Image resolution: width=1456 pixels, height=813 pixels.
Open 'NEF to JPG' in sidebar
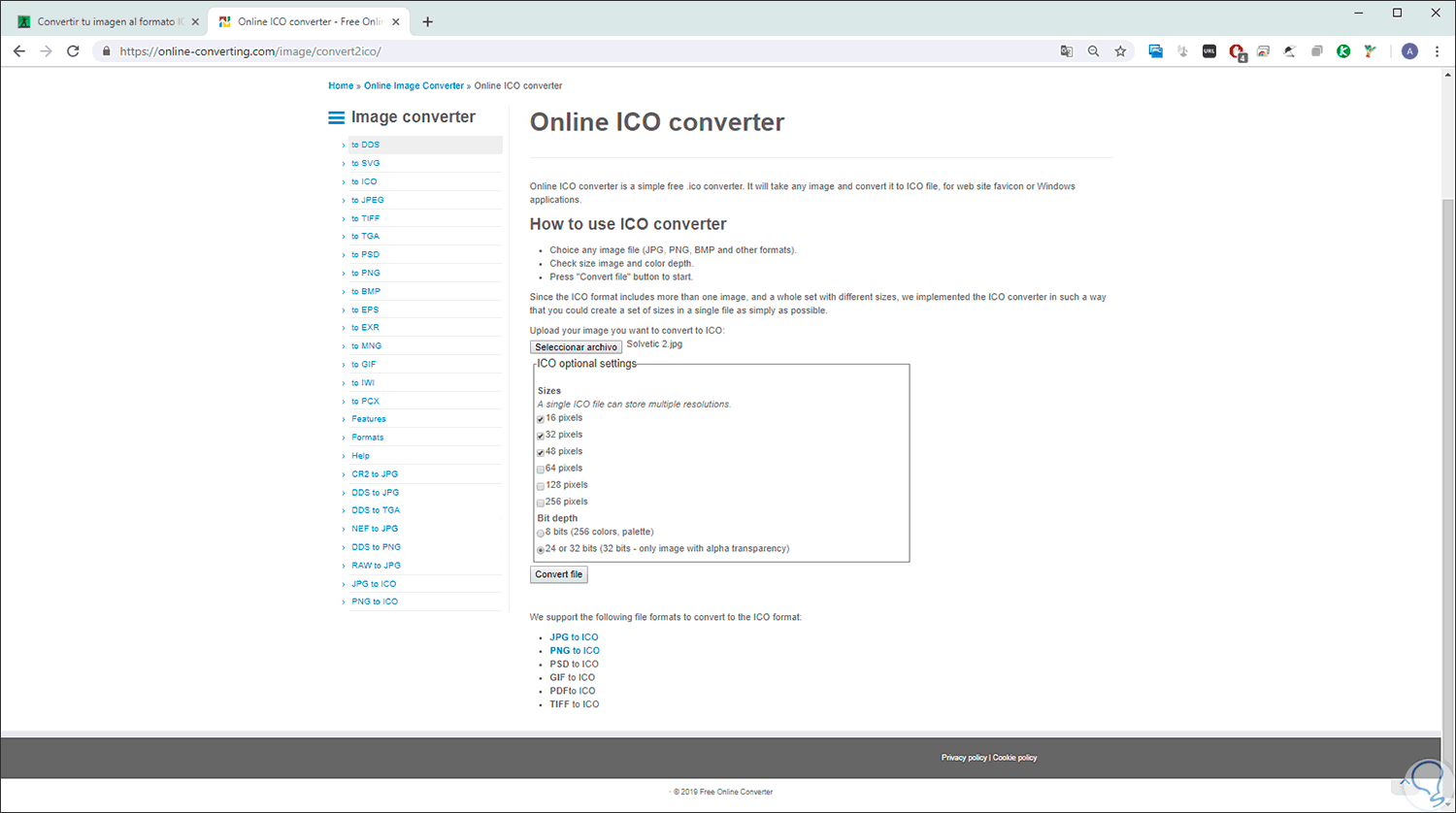pyautogui.click(x=375, y=529)
